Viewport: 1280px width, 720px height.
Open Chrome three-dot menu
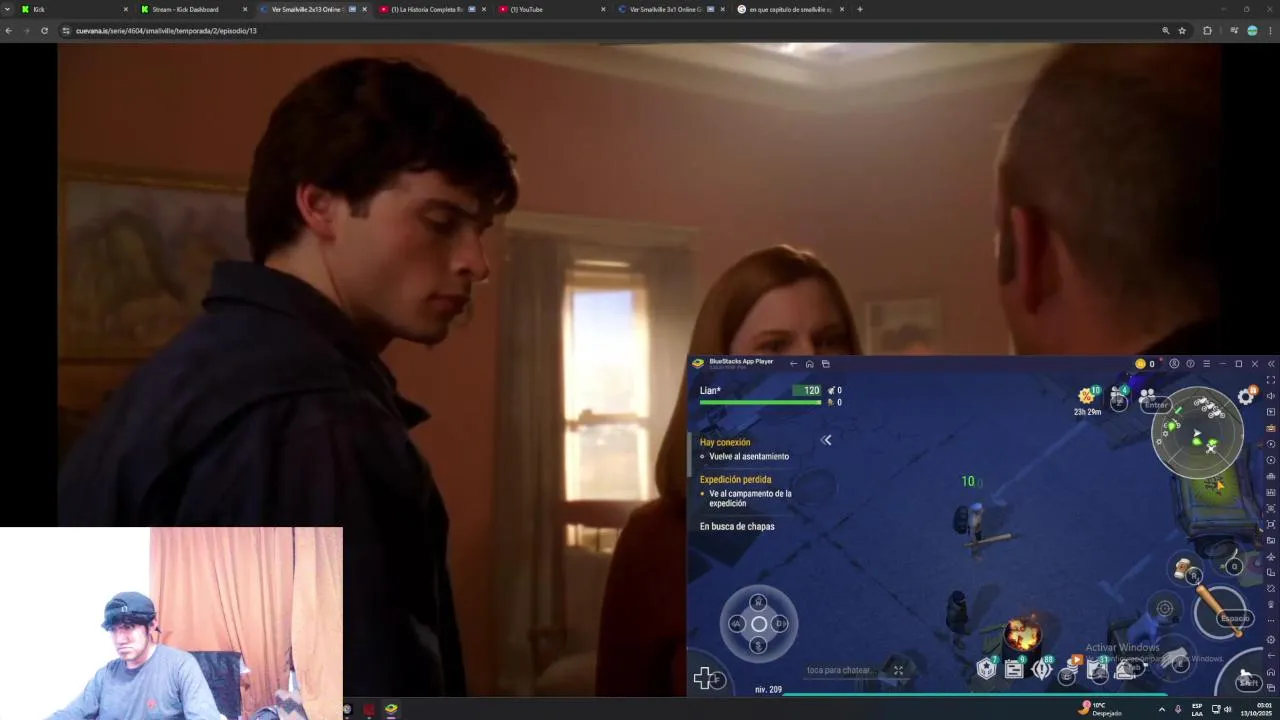tap(1270, 31)
